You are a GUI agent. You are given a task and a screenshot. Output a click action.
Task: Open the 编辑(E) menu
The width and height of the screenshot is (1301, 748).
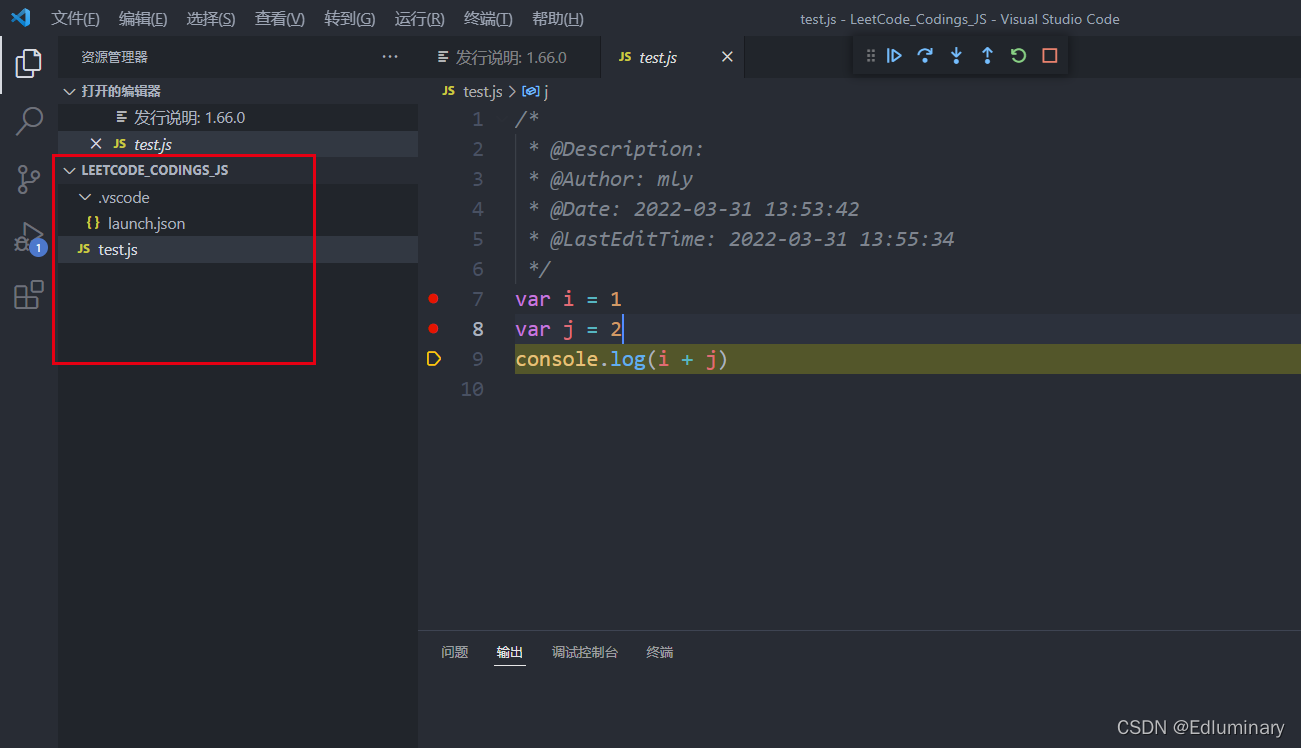[143, 19]
